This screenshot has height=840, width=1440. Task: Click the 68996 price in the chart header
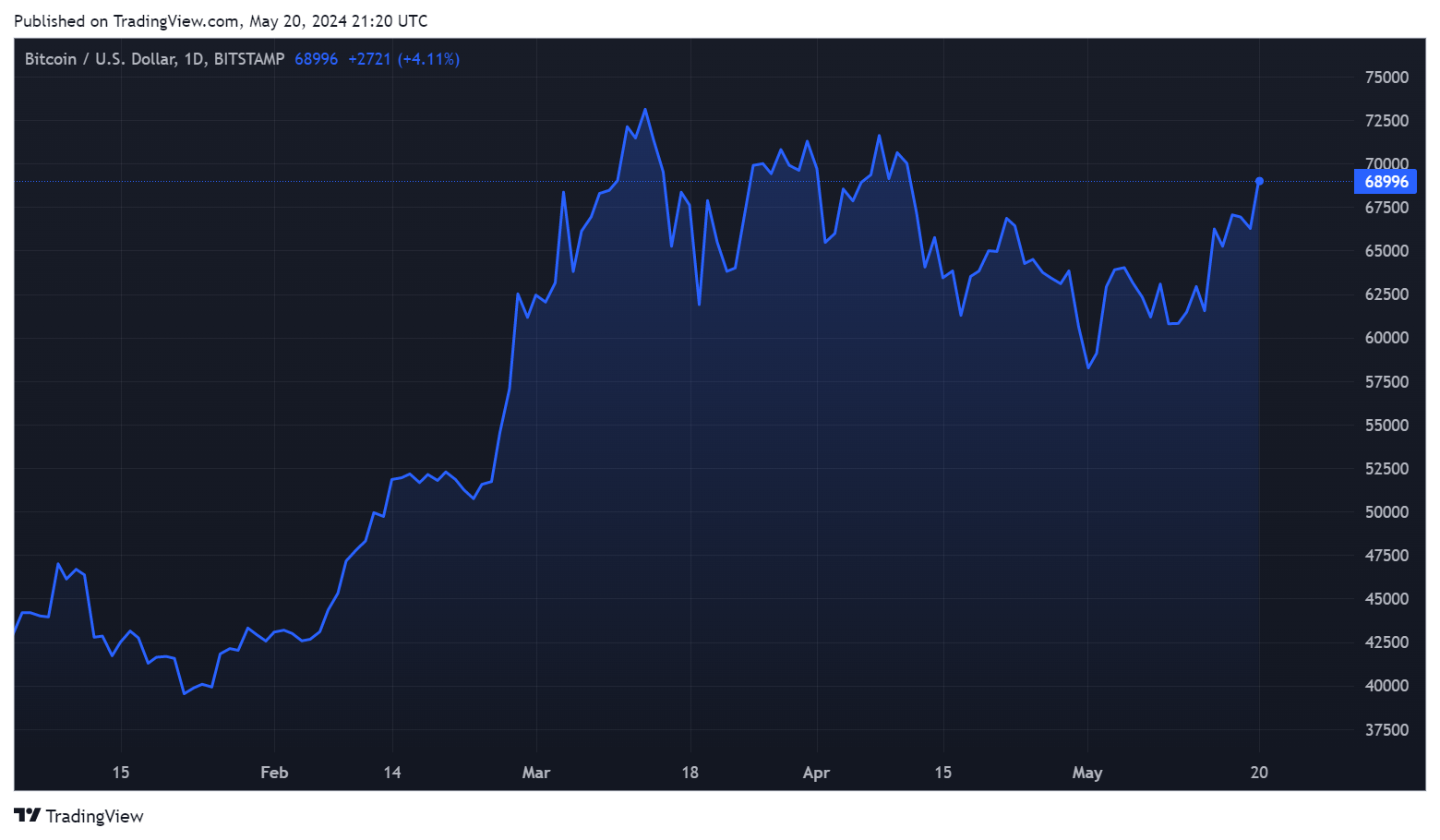click(316, 59)
